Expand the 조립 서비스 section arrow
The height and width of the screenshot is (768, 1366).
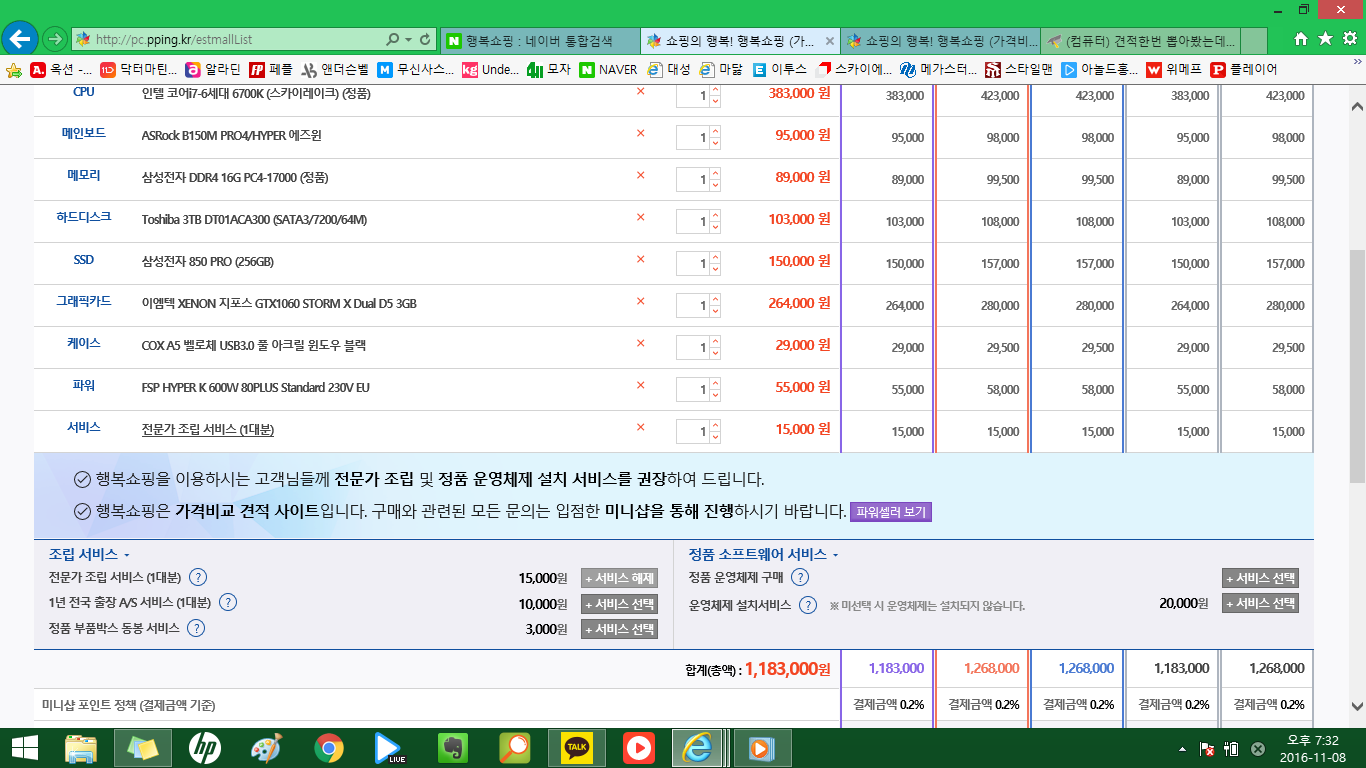[127, 555]
